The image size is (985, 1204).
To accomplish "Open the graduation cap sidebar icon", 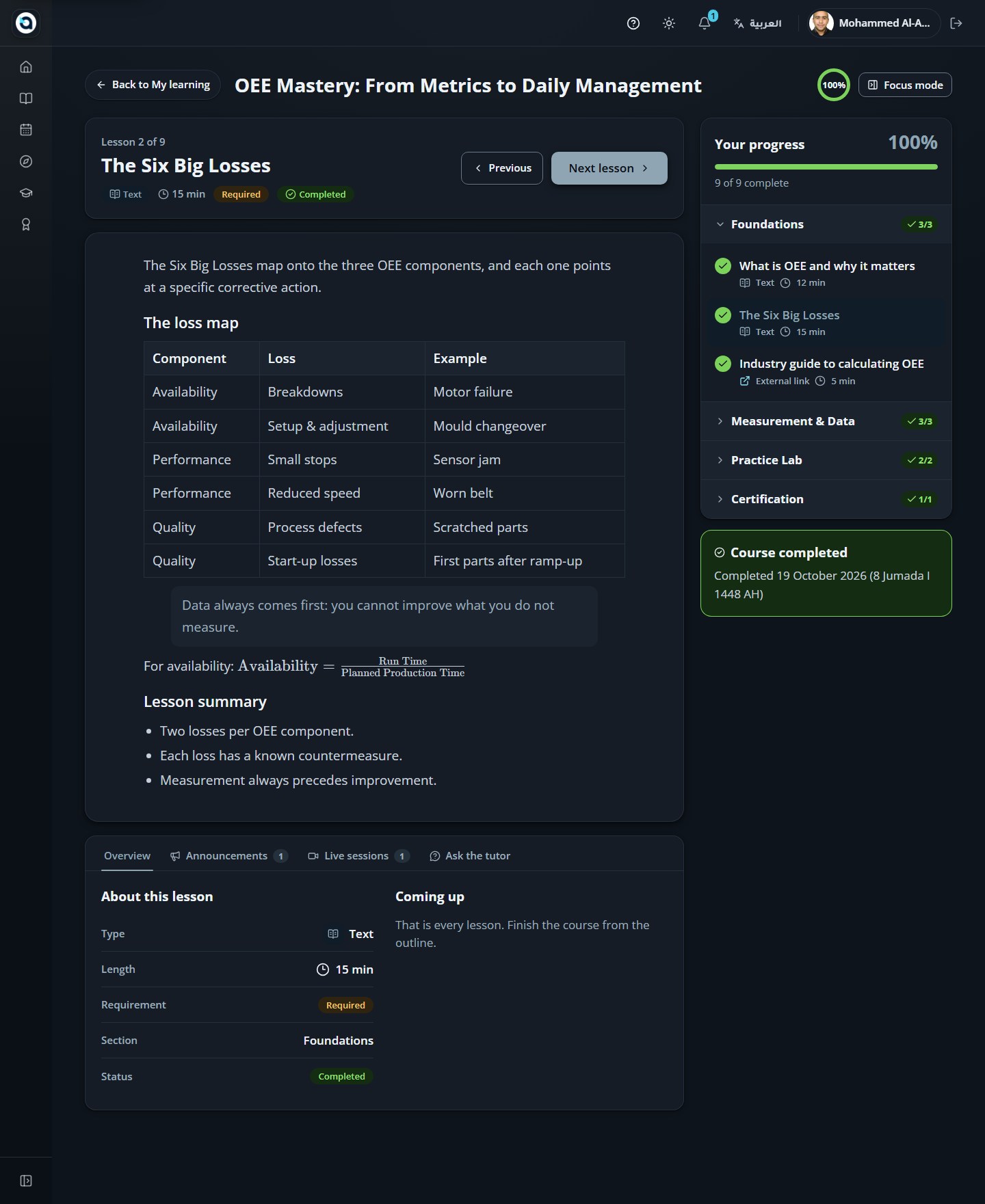I will coord(26,193).
